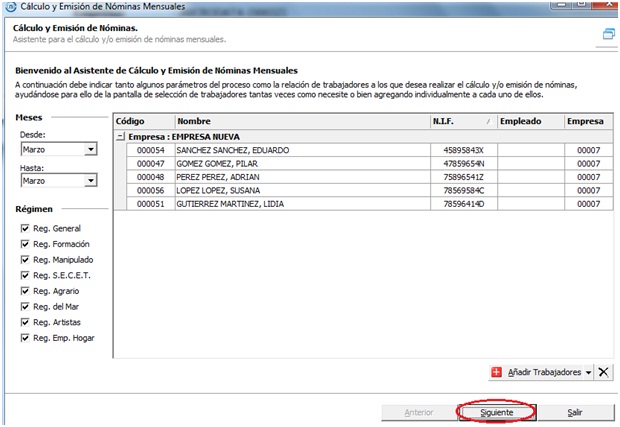This screenshot has height=427, width=620.
Task: Click Empresa cell 00007 in the EDUARDO row
Action: [x=588, y=150]
